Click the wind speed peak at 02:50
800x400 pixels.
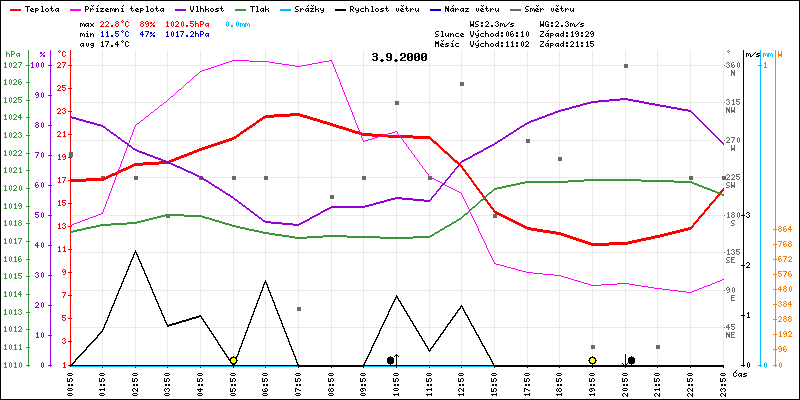(x=136, y=251)
